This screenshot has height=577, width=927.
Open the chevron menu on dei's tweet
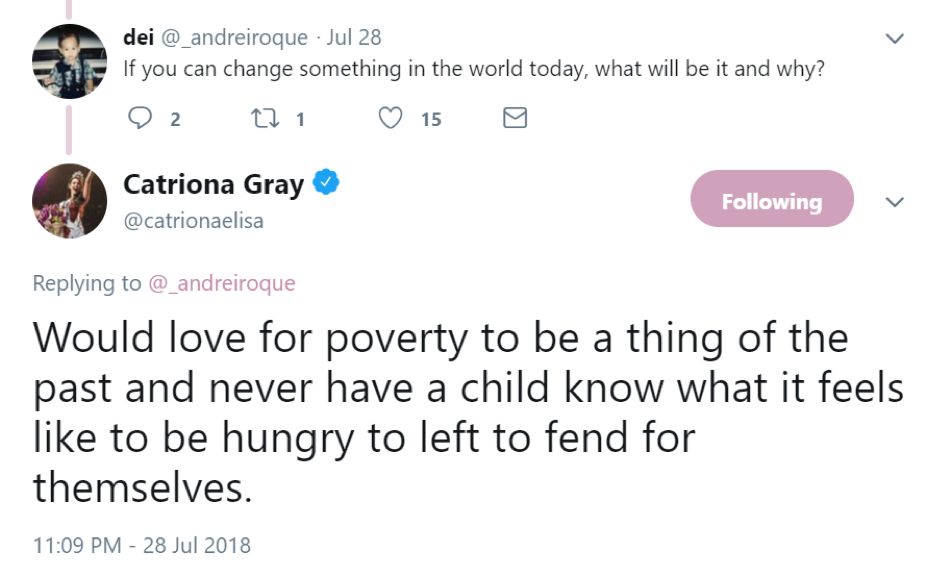coord(895,39)
